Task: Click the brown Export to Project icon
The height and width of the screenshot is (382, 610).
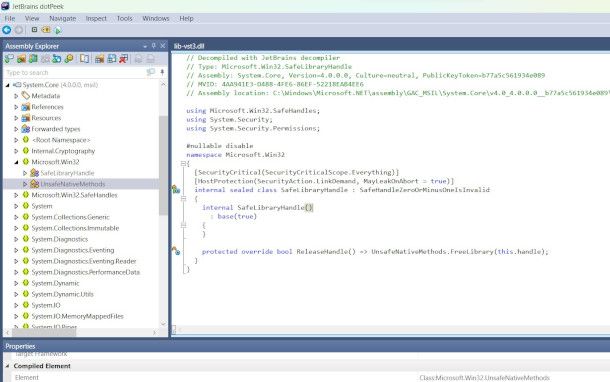Action: (100, 59)
